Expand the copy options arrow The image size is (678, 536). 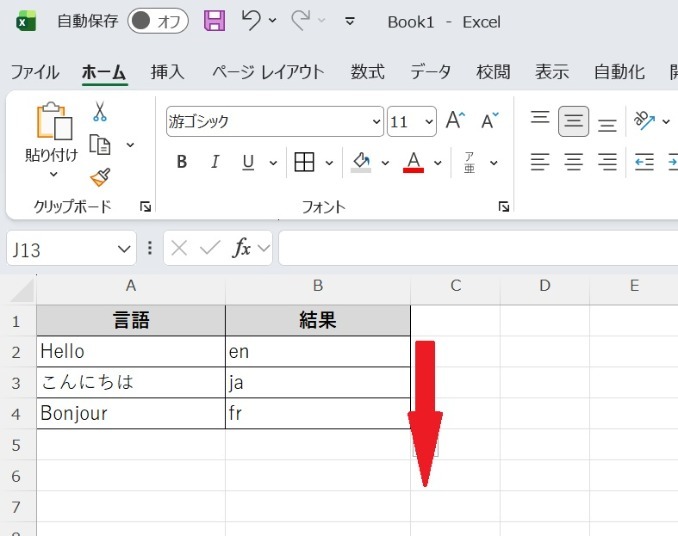[x=130, y=145]
